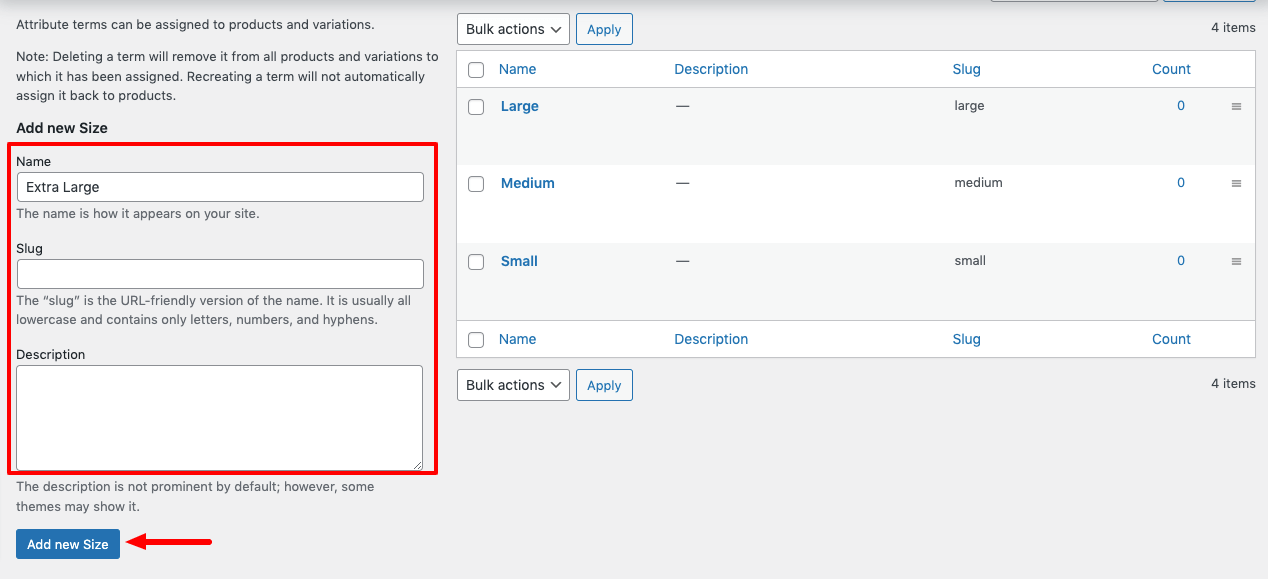Screen dimensions: 1268x579
Task: Click inside the Slug input field
Action: pos(219,273)
